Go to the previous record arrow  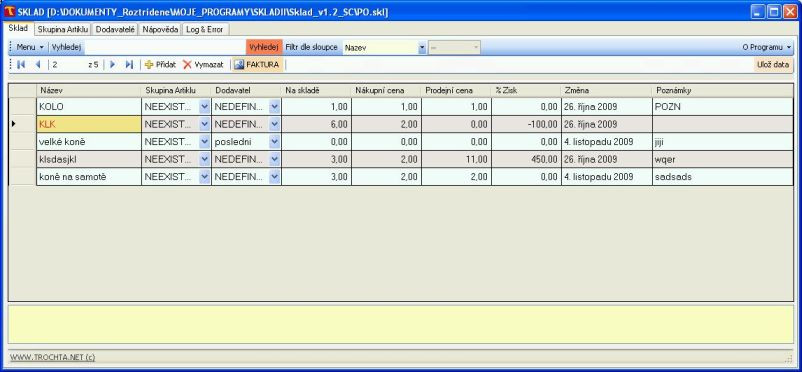point(38,64)
